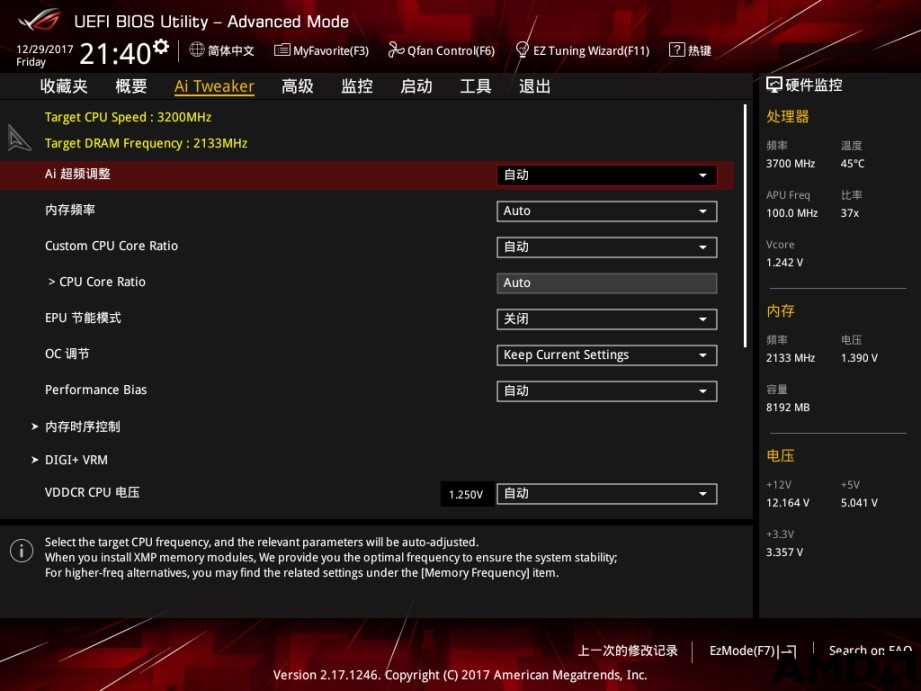Select the EPU 节能模式 label
Screen dimensions: 921x691
click(x=83, y=318)
